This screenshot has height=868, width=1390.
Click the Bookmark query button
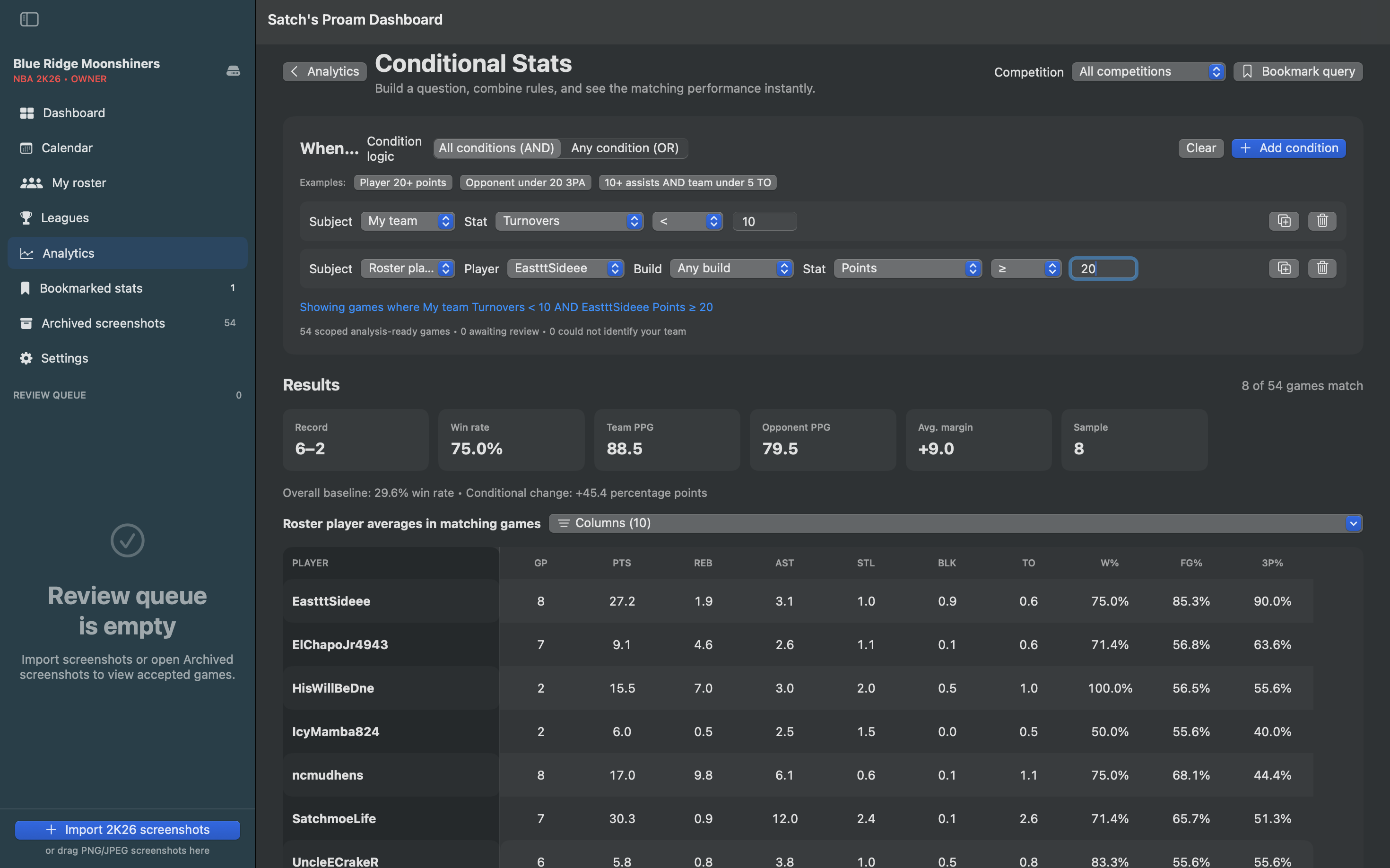(1297, 71)
